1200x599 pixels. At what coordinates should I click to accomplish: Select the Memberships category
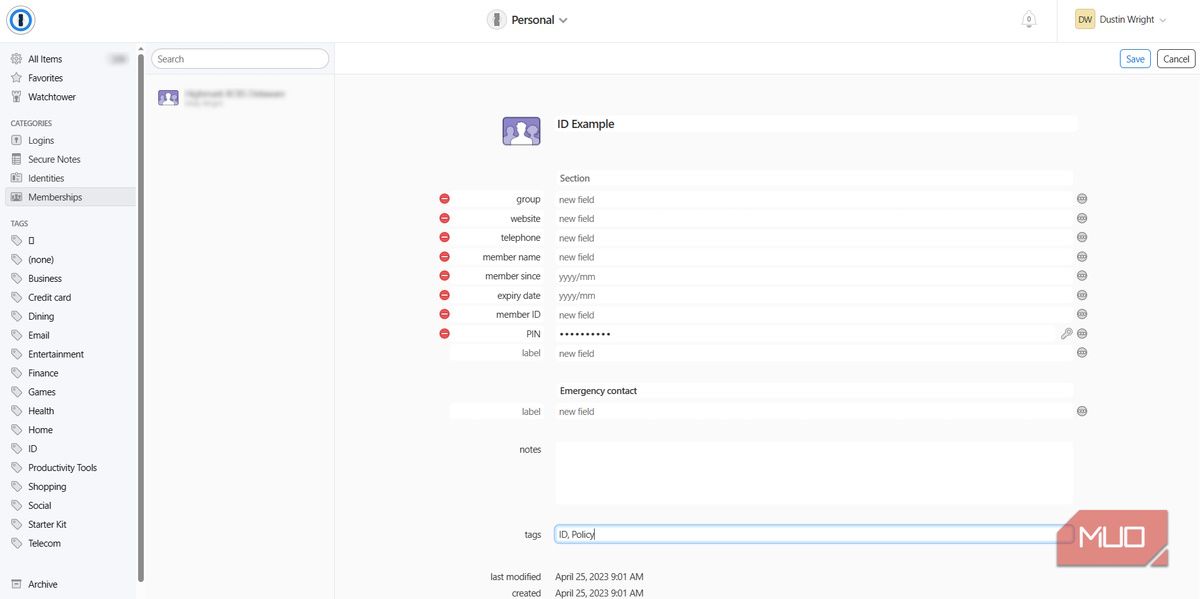point(55,196)
